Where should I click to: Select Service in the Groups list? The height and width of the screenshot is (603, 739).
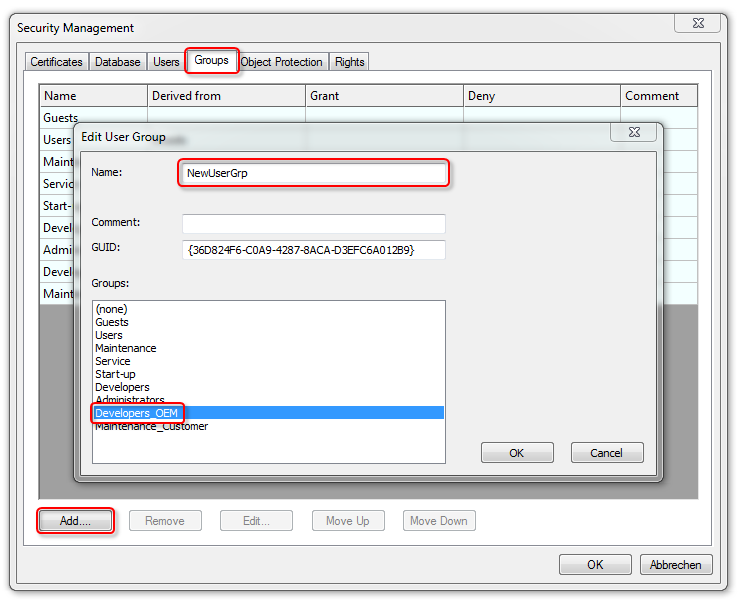(269, 361)
